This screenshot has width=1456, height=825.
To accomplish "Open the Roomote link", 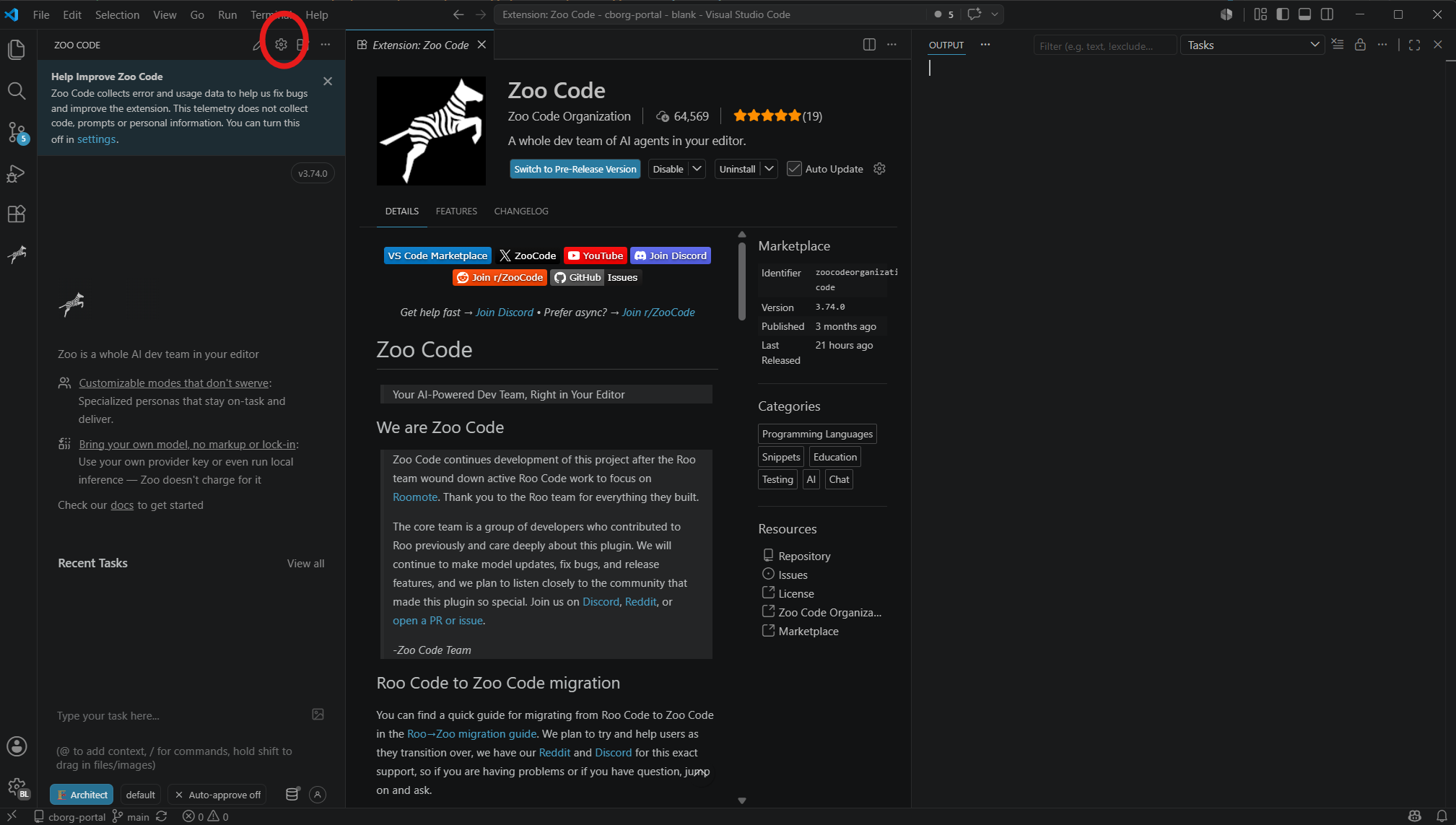I will [415, 497].
